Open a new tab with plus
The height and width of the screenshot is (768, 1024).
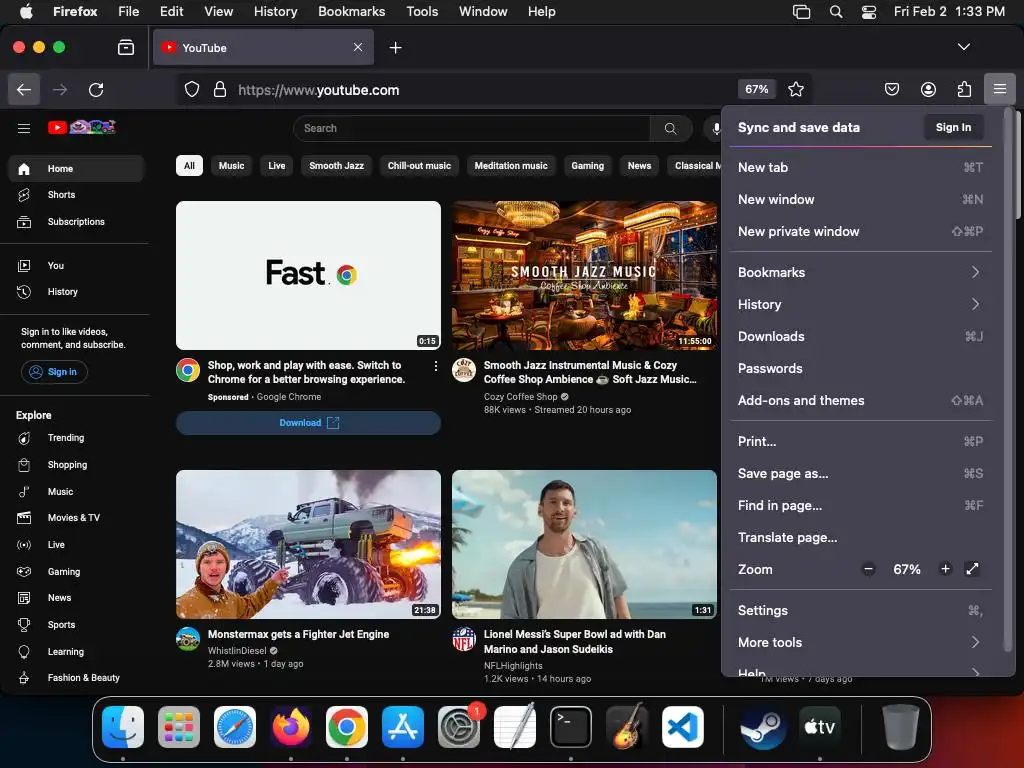click(x=395, y=48)
